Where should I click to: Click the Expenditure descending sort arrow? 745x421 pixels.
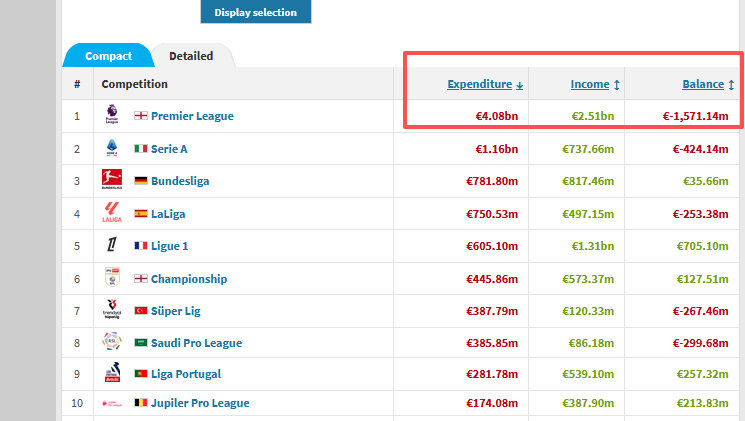(x=519, y=85)
